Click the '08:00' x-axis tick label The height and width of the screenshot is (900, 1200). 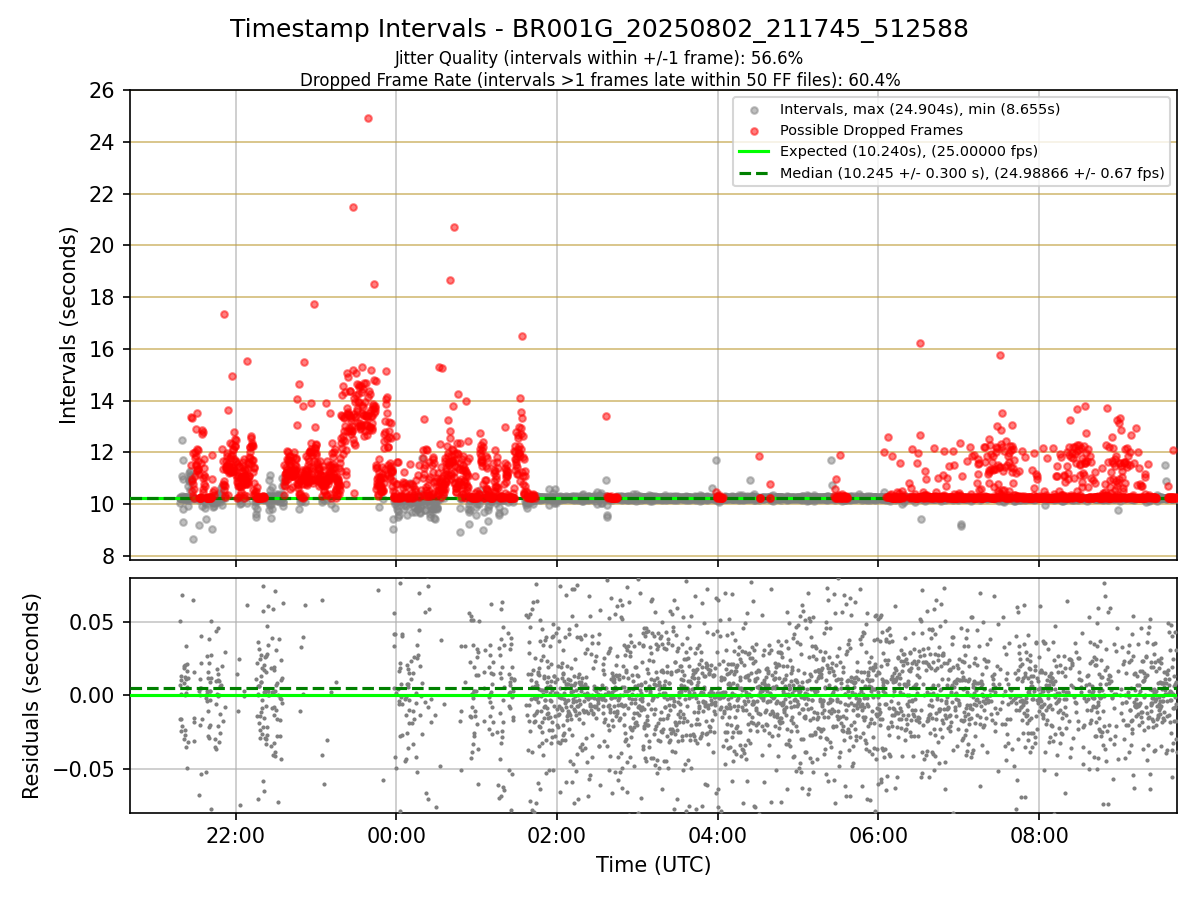coord(1039,836)
